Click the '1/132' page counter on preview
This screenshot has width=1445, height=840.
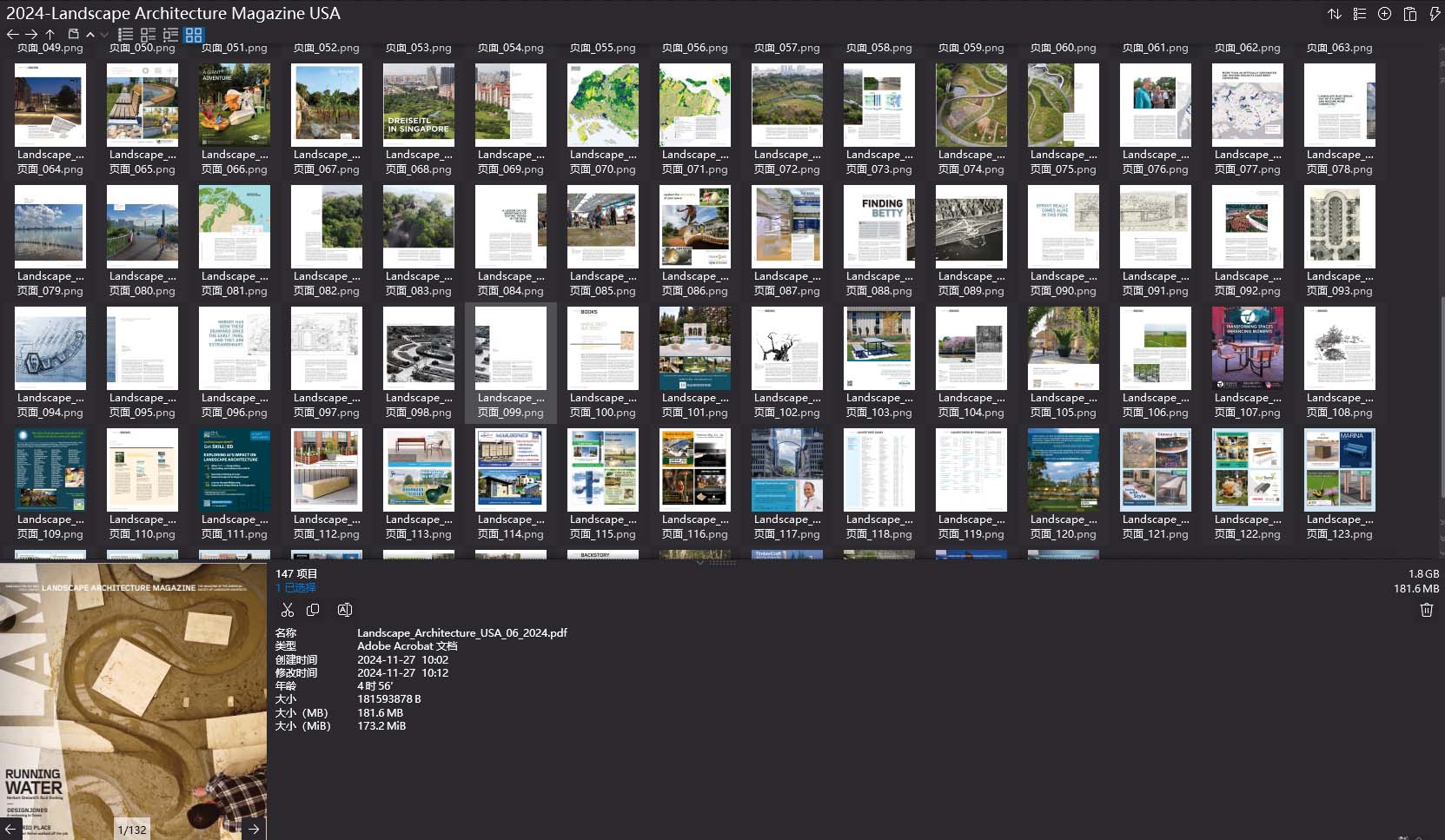click(x=132, y=830)
